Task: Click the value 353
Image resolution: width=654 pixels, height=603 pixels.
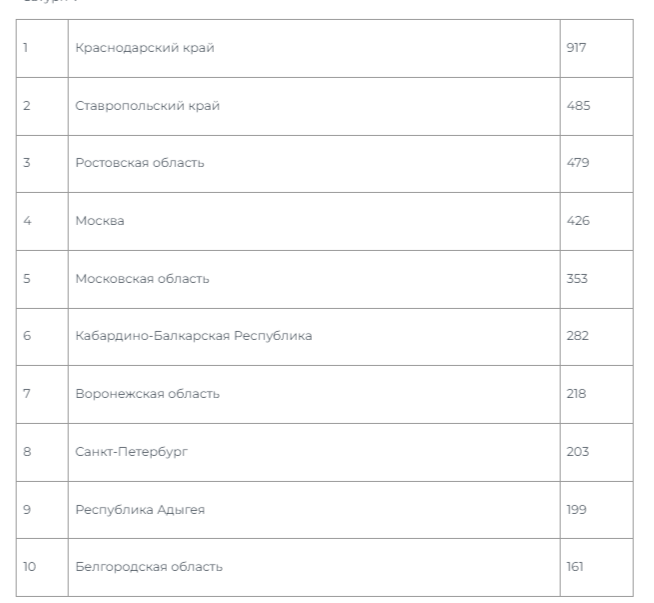Action: [577, 279]
